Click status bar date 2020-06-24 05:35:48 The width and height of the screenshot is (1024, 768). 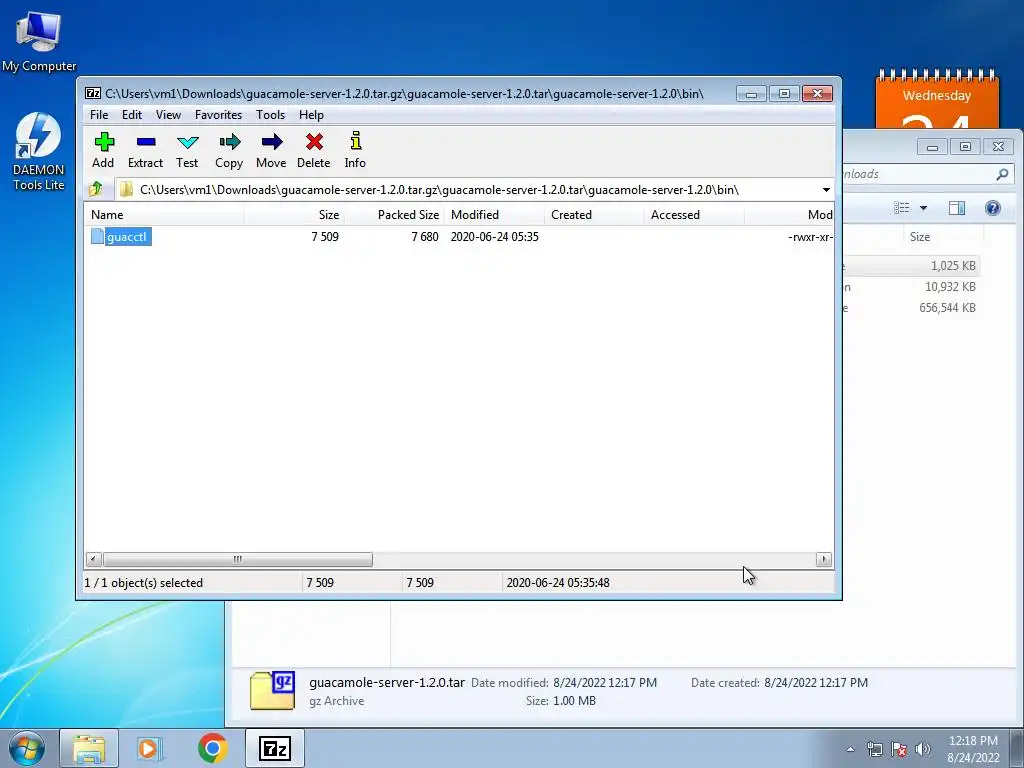tap(558, 583)
